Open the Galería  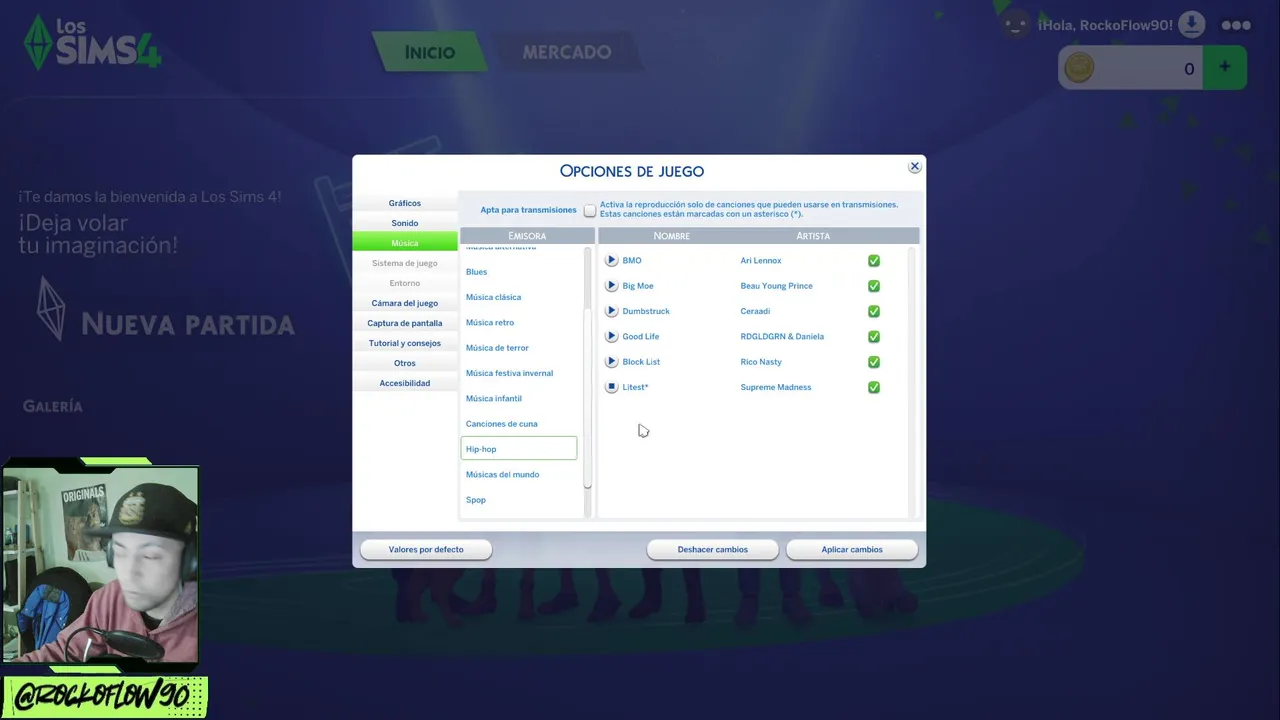(53, 406)
